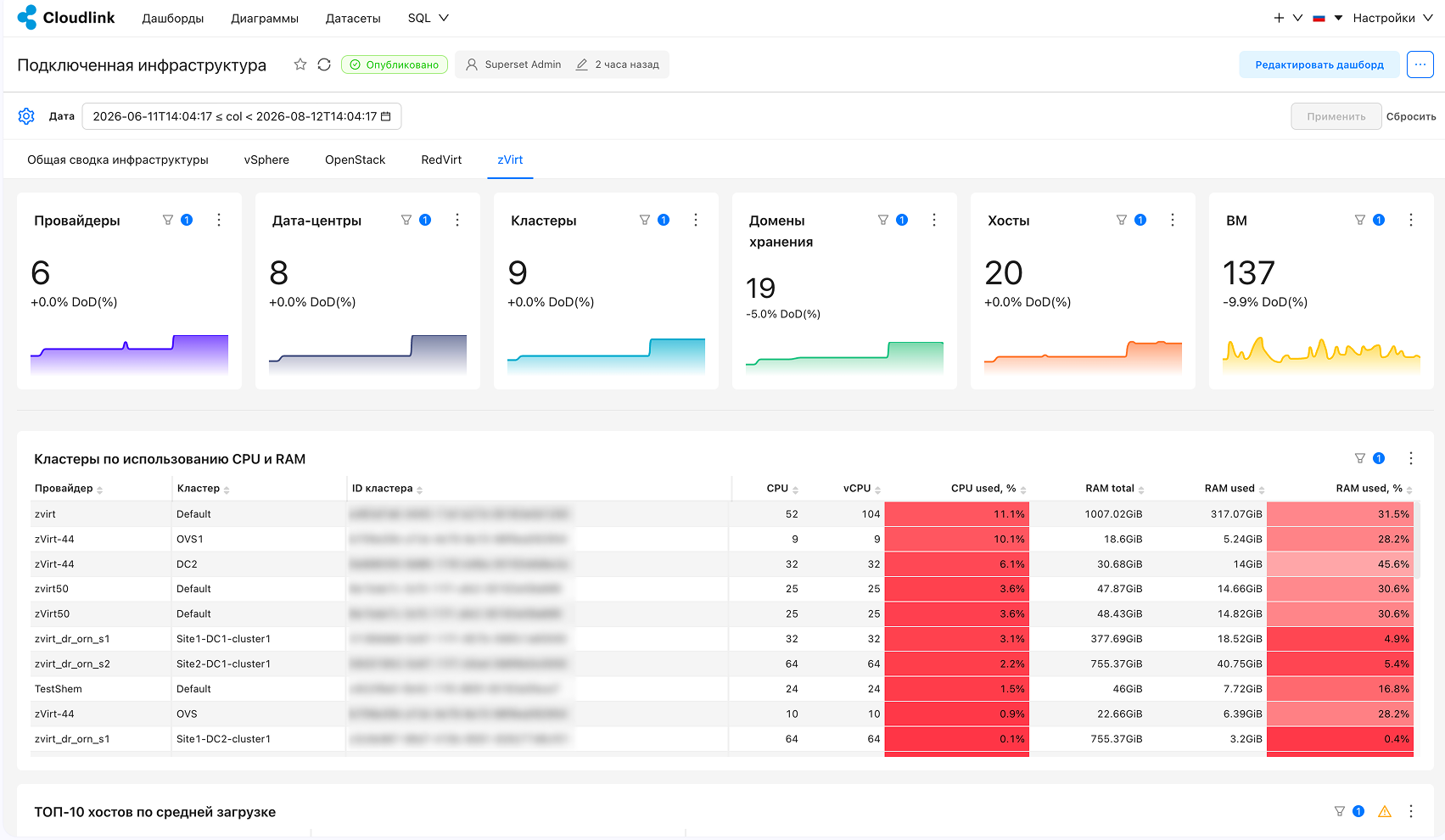Screen dimensions: 1445x840
Task: Refresh the dashboard with the circular arrow icon
Action: click(324, 64)
